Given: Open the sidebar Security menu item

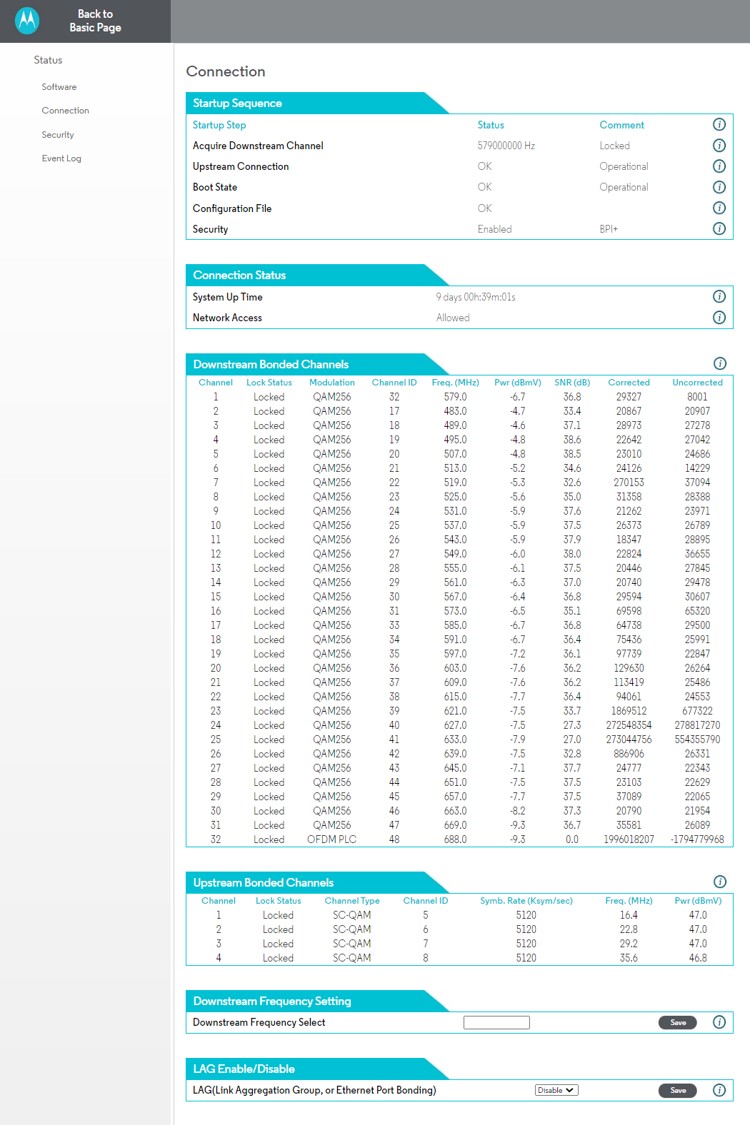Looking at the screenshot, I should pos(57,135).
